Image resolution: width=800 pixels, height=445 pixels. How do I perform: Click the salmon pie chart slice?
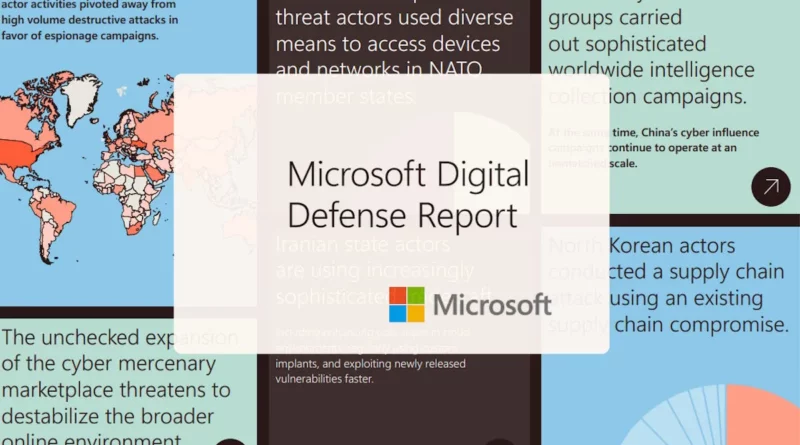pos(763,416)
